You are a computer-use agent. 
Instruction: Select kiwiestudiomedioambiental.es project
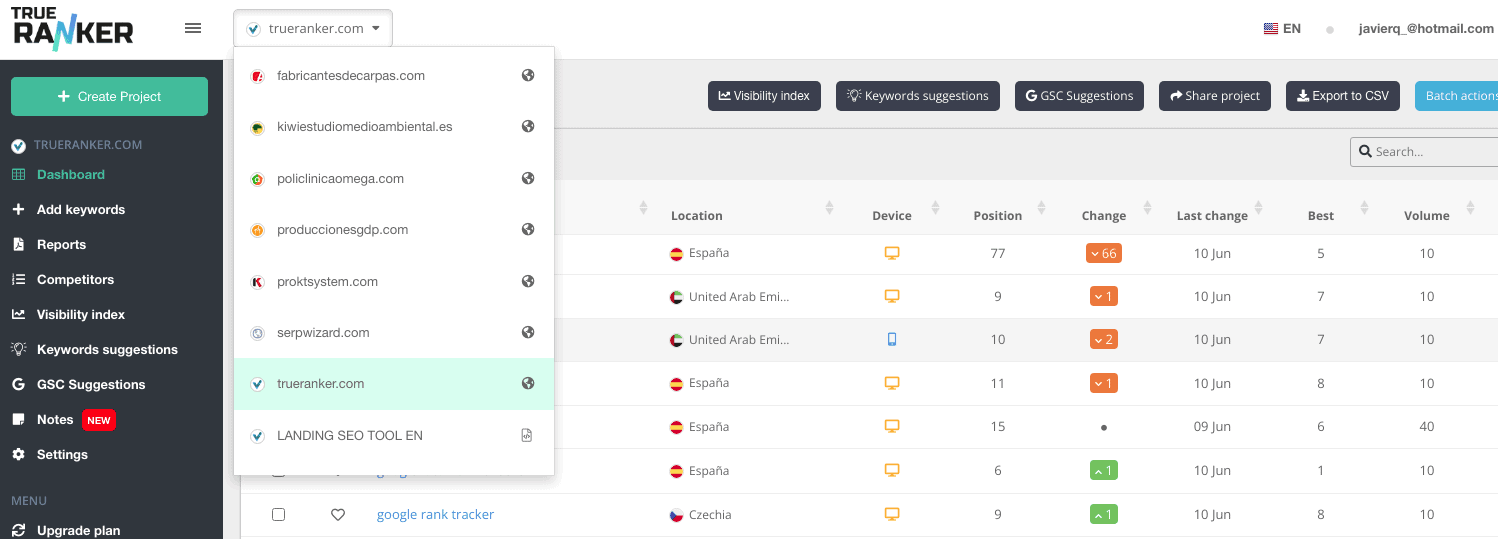(393, 127)
